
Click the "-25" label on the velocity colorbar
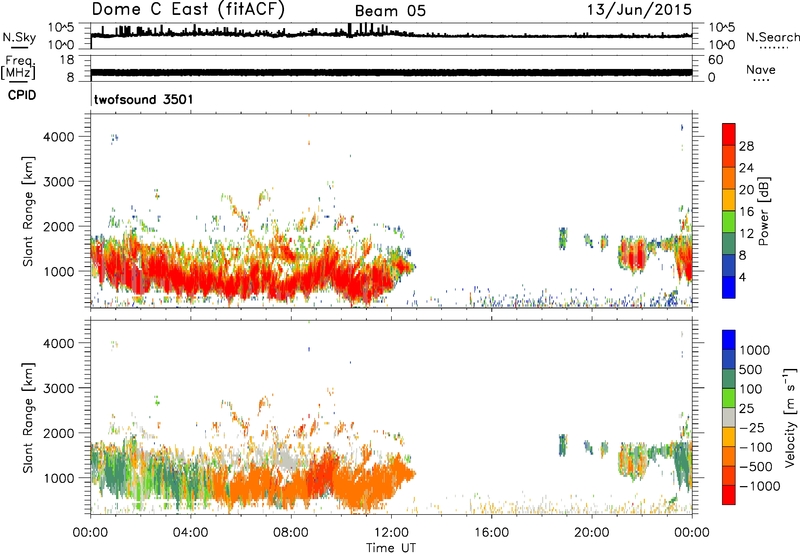pos(751,428)
